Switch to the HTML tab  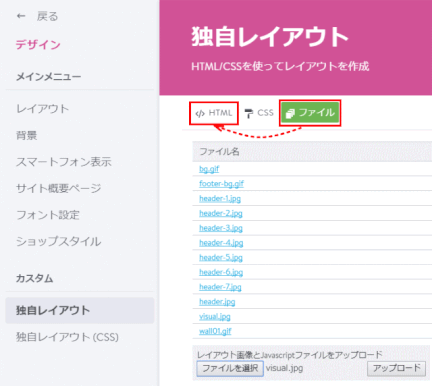[x=214, y=113]
